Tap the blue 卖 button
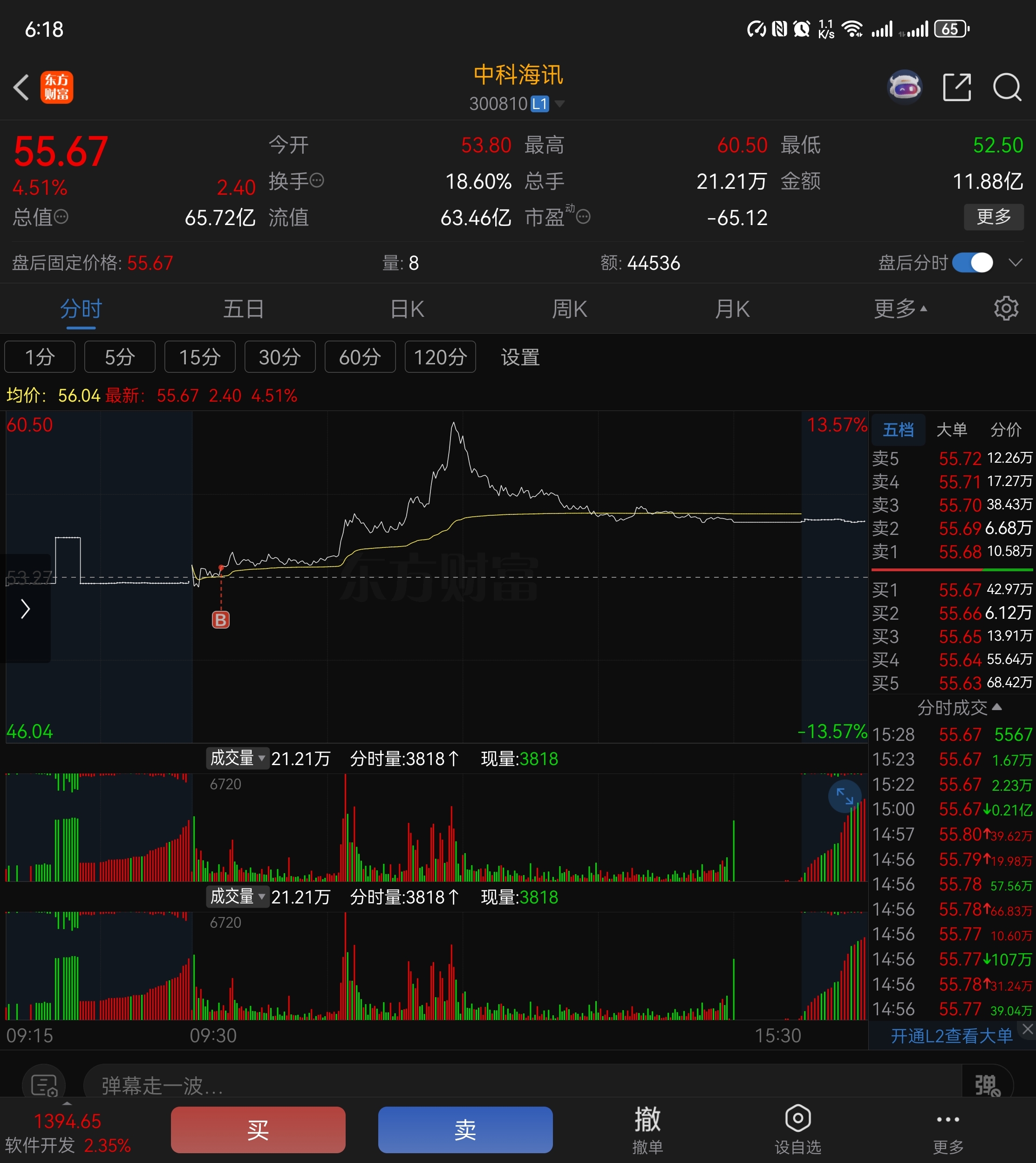 [465, 1129]
